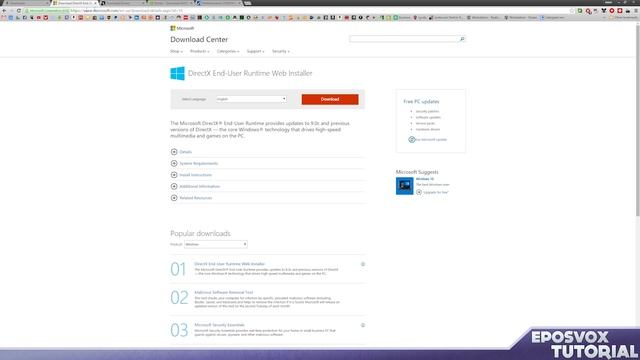Open the Categories navigation menu
Screen dimensions: 640x360
tap(228, 51)
